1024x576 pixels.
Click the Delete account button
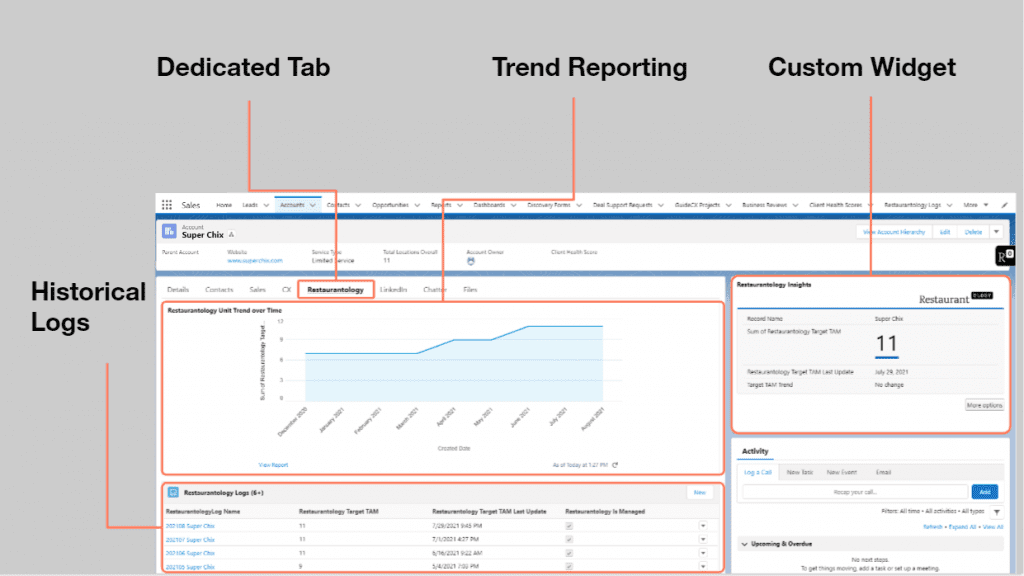point(974,232)
